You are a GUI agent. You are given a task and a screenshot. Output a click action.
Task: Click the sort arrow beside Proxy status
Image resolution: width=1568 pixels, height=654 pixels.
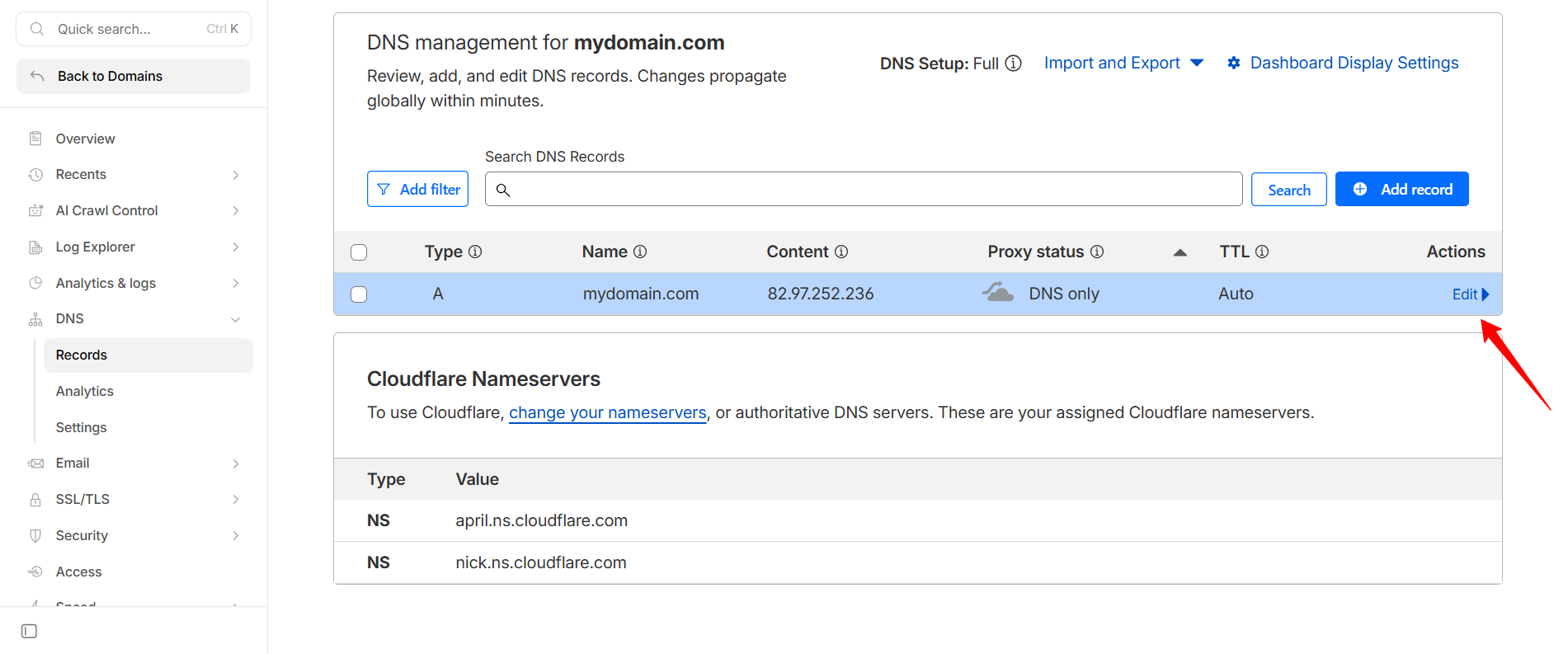point(1180,252)
